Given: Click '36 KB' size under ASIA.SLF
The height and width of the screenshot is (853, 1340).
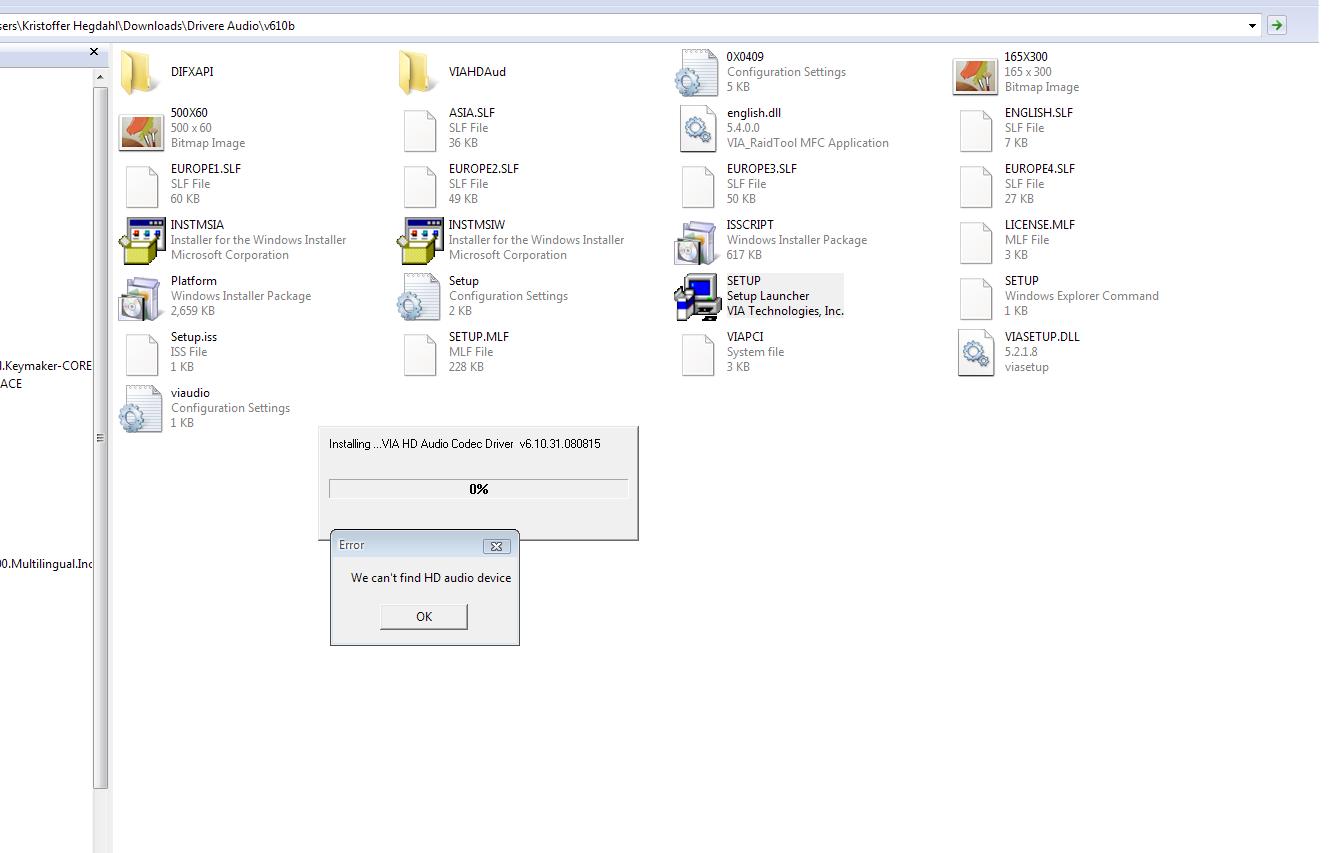Looking at the screenshot, I should tap(463, 143).
